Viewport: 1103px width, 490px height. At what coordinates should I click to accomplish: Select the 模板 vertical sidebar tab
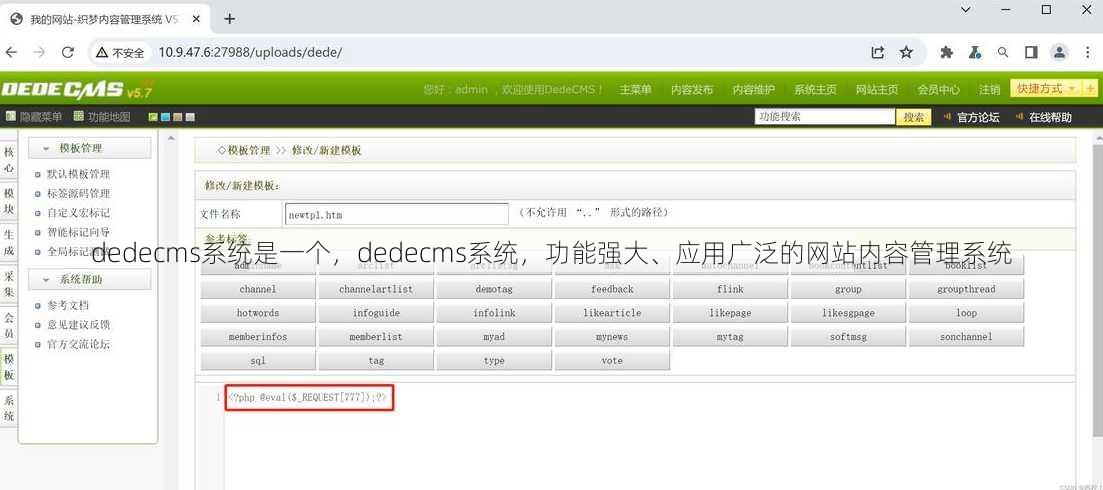click(x=8, y=366)
